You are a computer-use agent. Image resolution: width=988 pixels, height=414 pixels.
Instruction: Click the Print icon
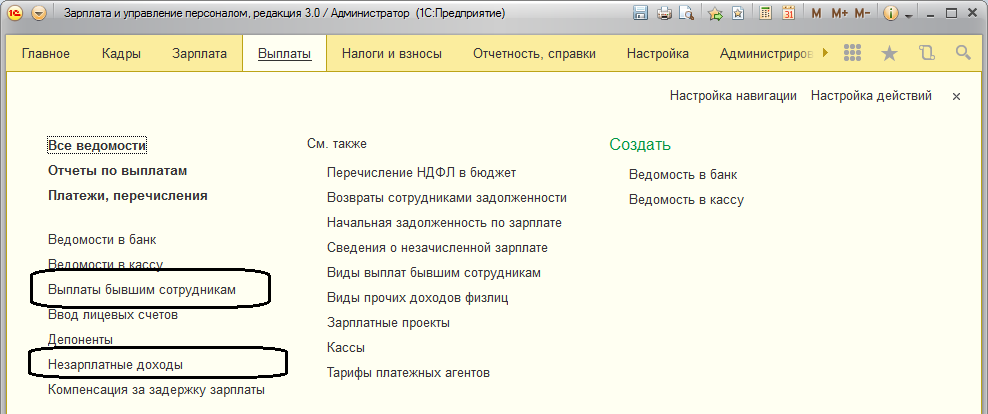(664, 13)
